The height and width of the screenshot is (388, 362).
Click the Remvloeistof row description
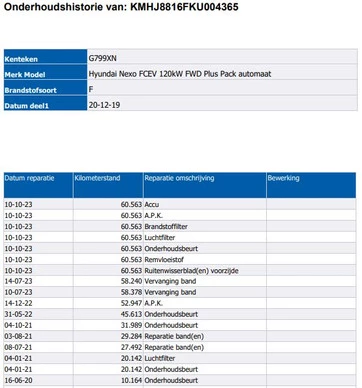(x=164, y=259)
